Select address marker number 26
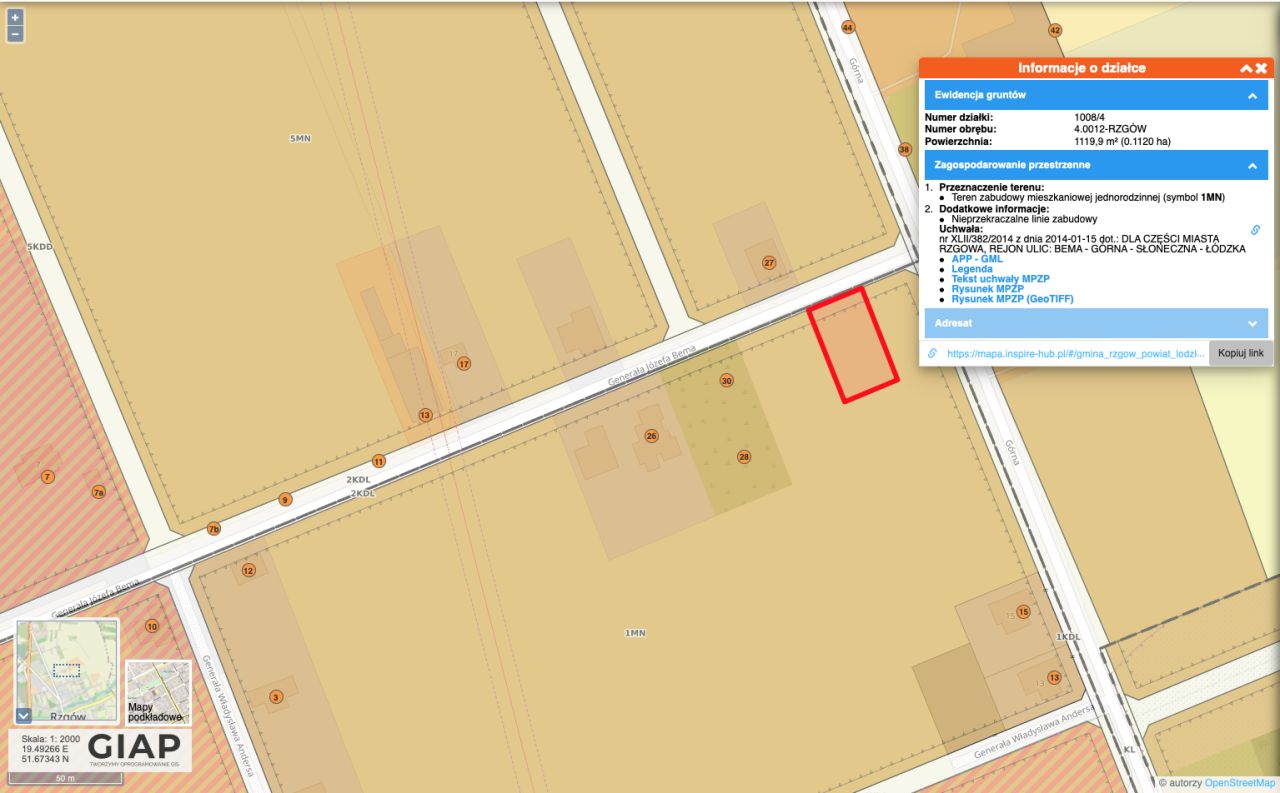This screenshot has height=793, width=1280. (x=652, y=436)
